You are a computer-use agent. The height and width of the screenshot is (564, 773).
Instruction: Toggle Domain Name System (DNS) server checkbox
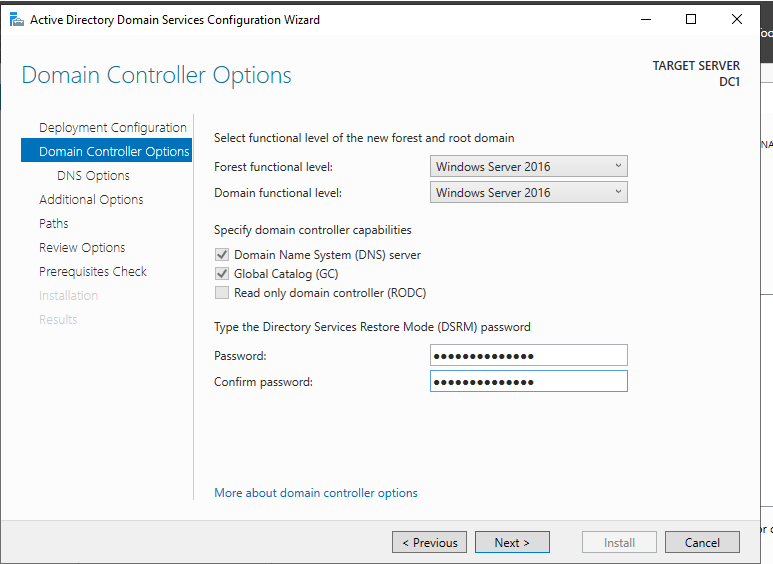pyautogui.click(x=222, y=255)
